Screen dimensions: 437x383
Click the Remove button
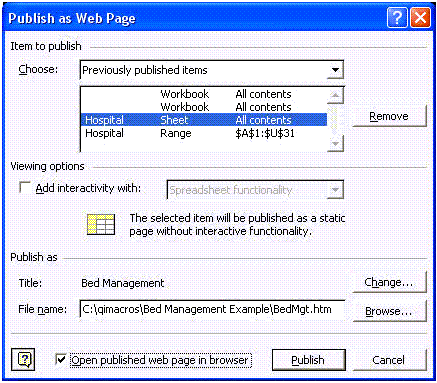pos(389,116)
